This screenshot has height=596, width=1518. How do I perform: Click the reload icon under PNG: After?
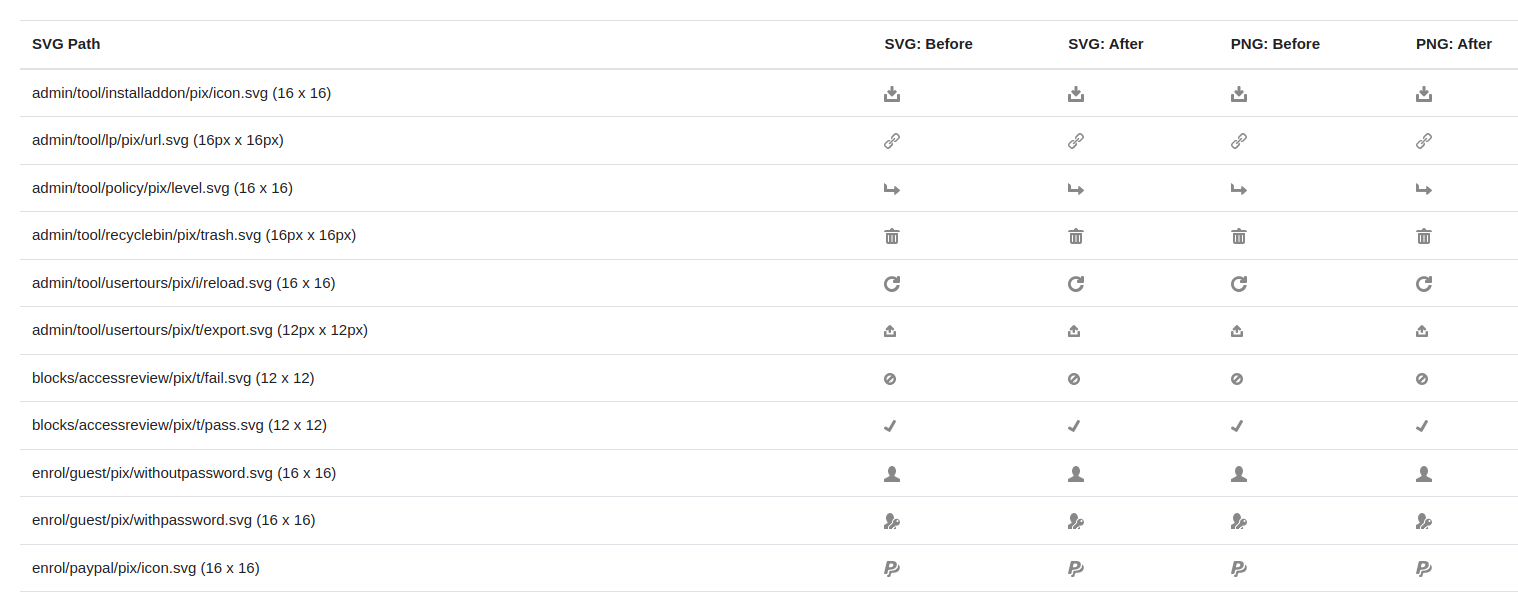click(1424, 283)
